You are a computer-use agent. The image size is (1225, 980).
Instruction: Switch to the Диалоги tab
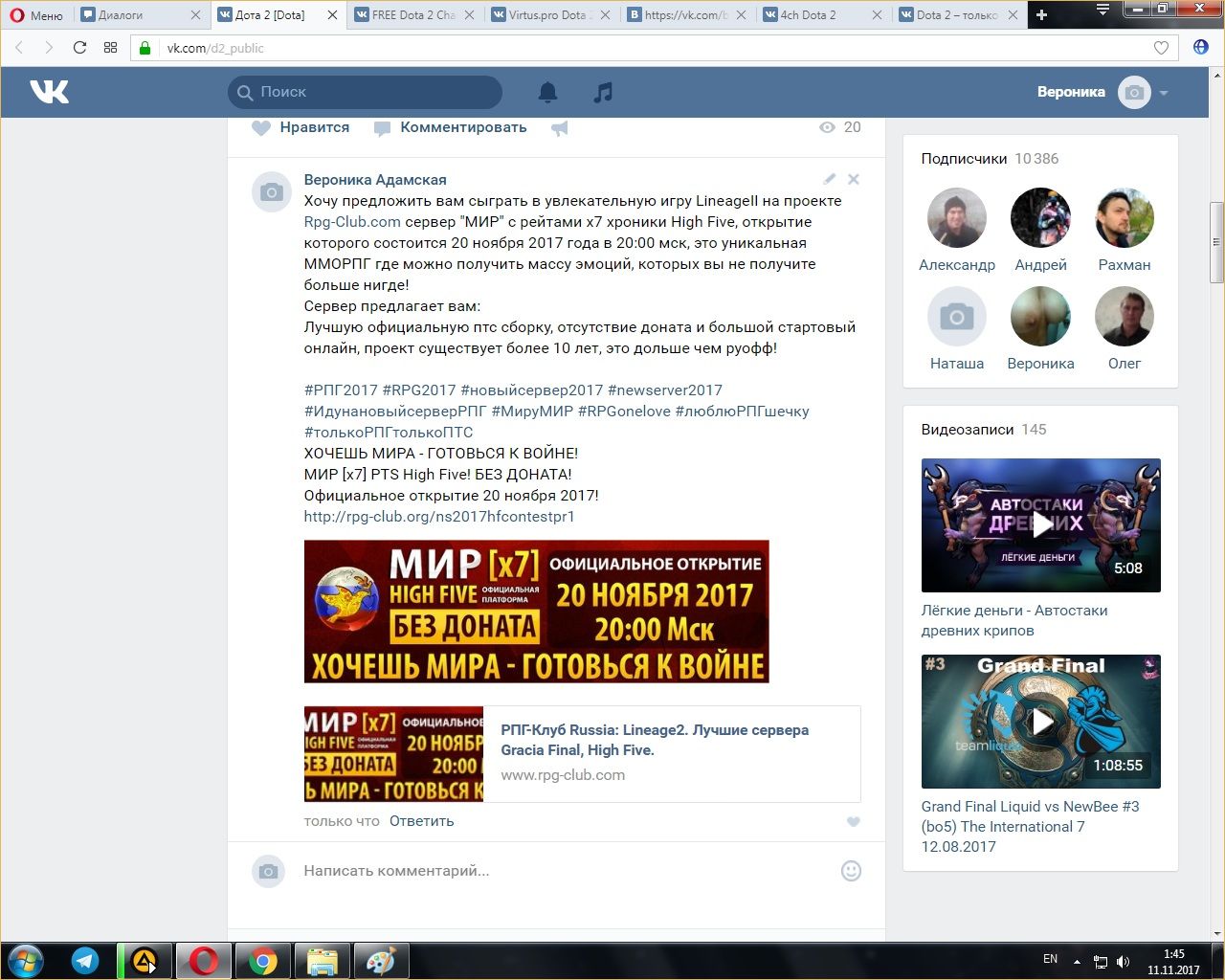(x=142, y=15)
